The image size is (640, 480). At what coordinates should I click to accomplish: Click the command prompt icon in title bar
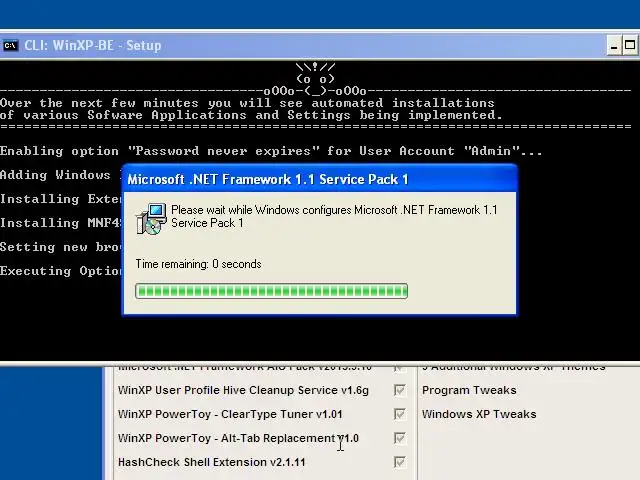[x=10, y=45]
